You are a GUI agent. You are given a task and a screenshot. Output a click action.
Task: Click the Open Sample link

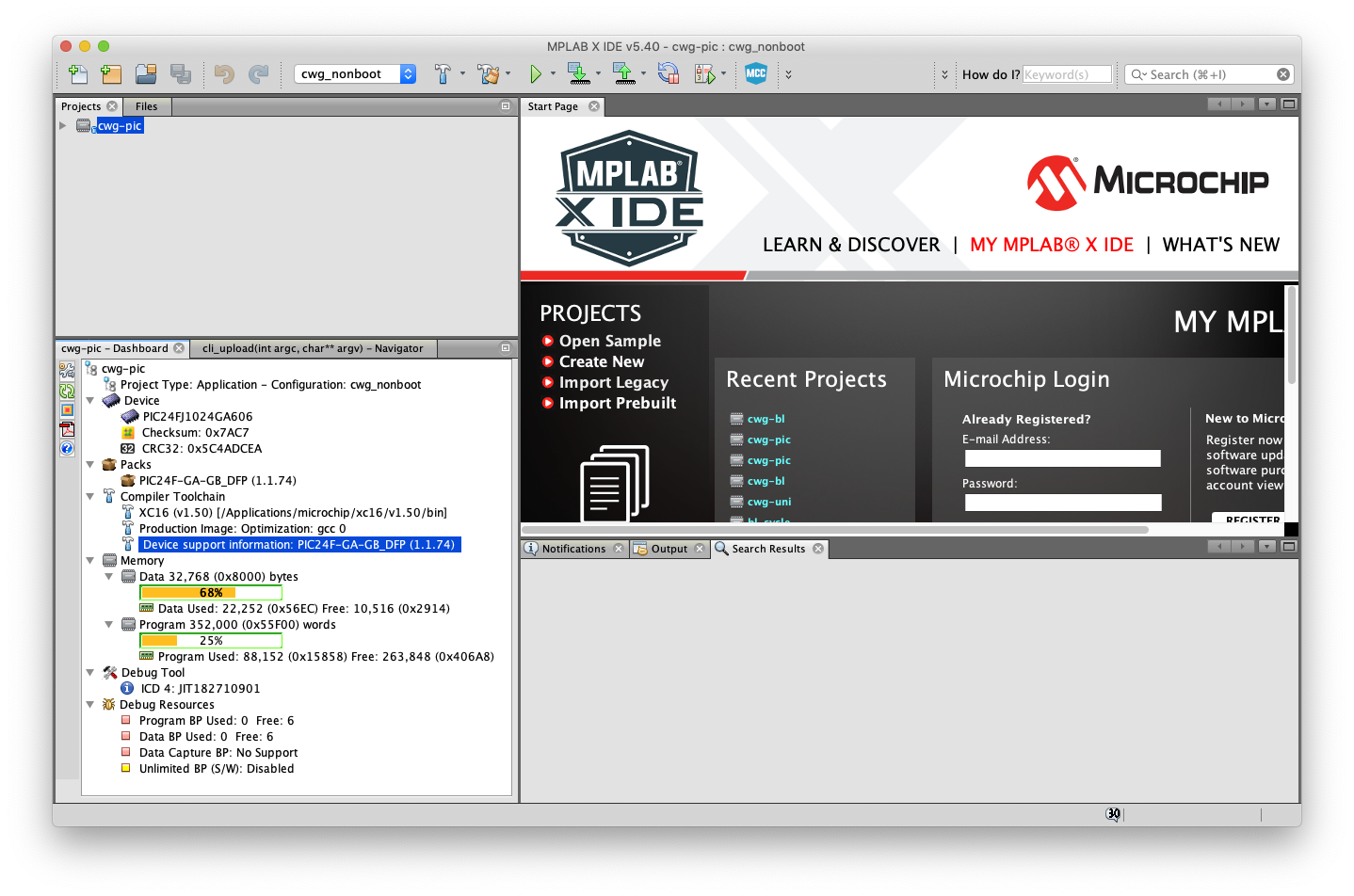[x=610, y=341]
